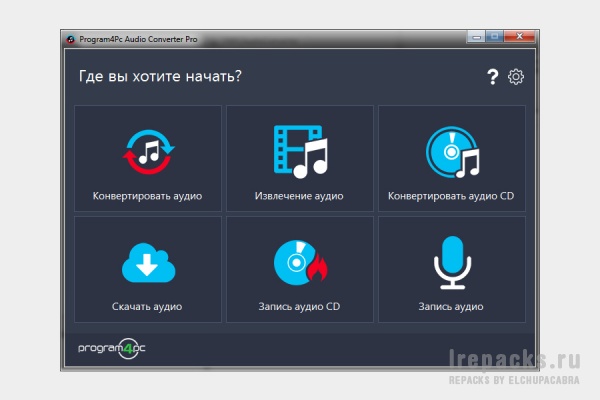Open settings with the gear icon
The height and width of the screenshot is (400, 600).
coord(516,77)
